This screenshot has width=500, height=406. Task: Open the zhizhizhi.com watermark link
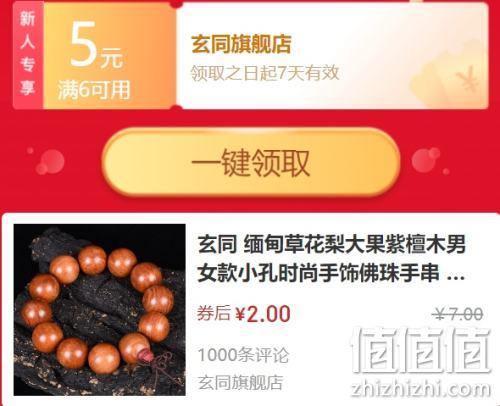(421, 389)
